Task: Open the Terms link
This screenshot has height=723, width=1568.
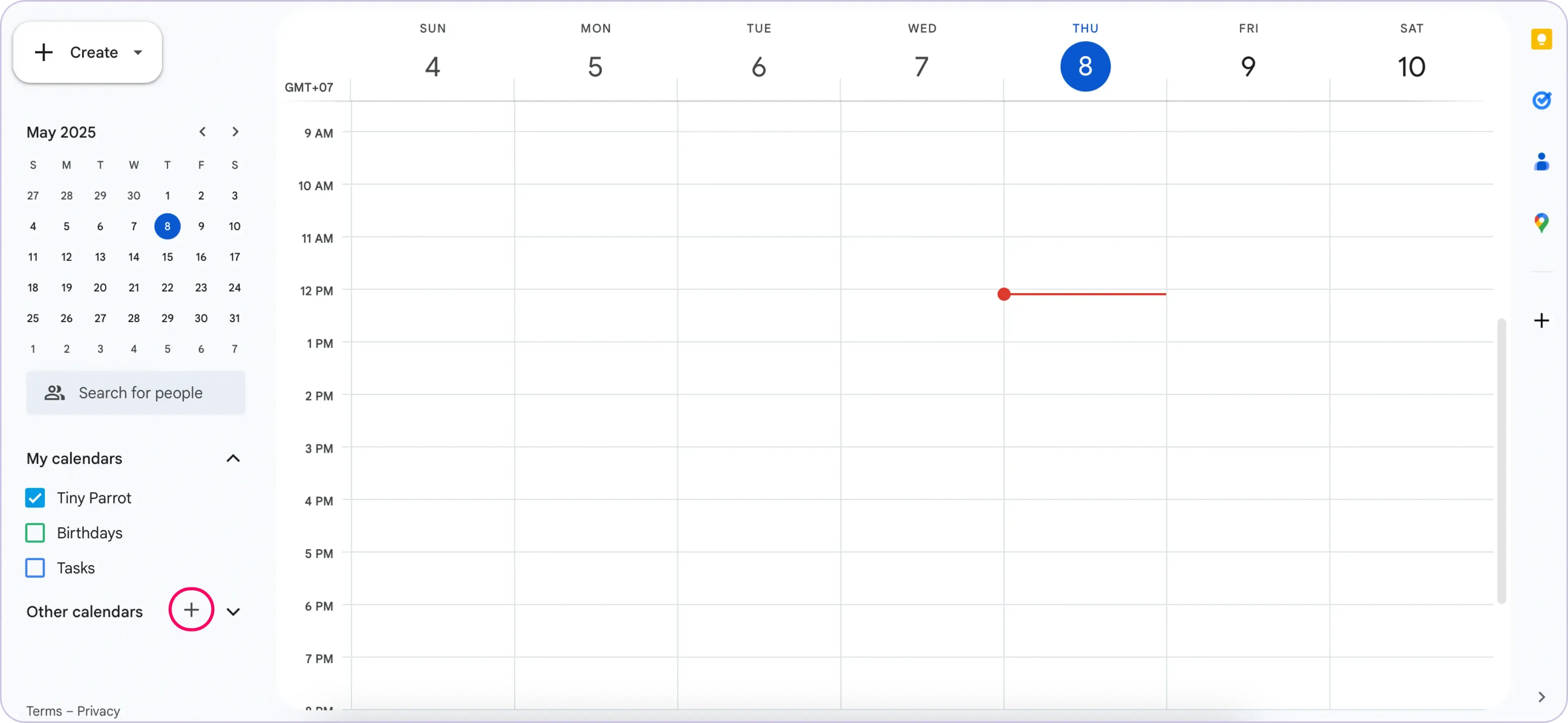Action: [44, 711]
